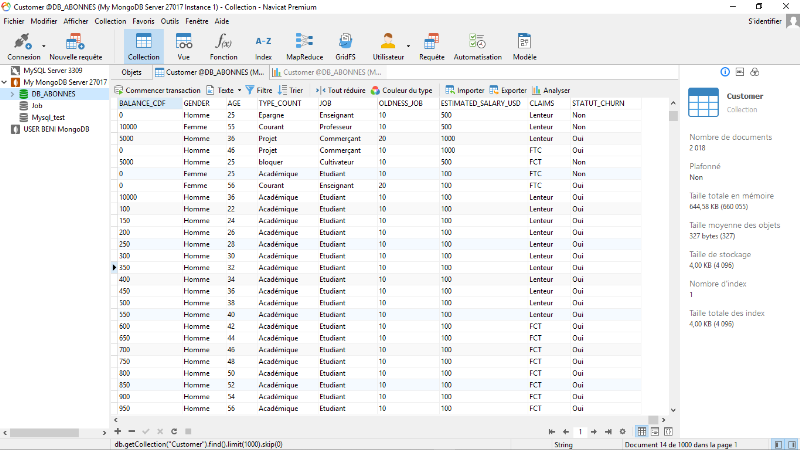
Task: Open the Texte dropdown arrow
Action: tap(238, 90)
